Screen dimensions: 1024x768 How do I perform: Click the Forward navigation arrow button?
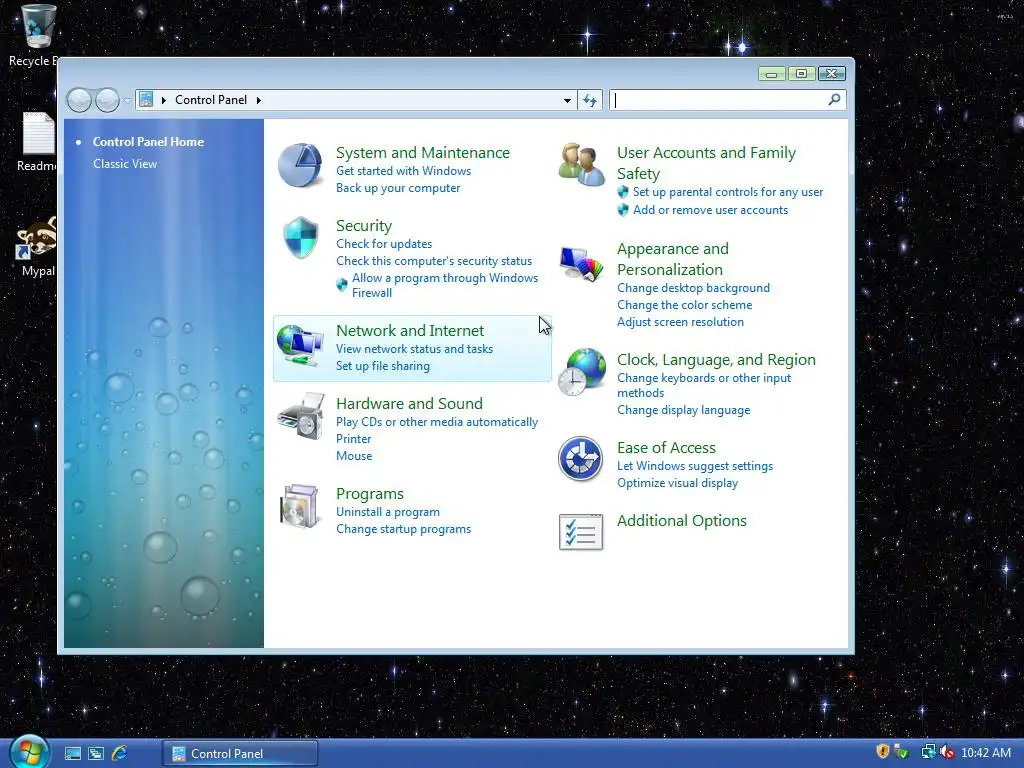107,100
